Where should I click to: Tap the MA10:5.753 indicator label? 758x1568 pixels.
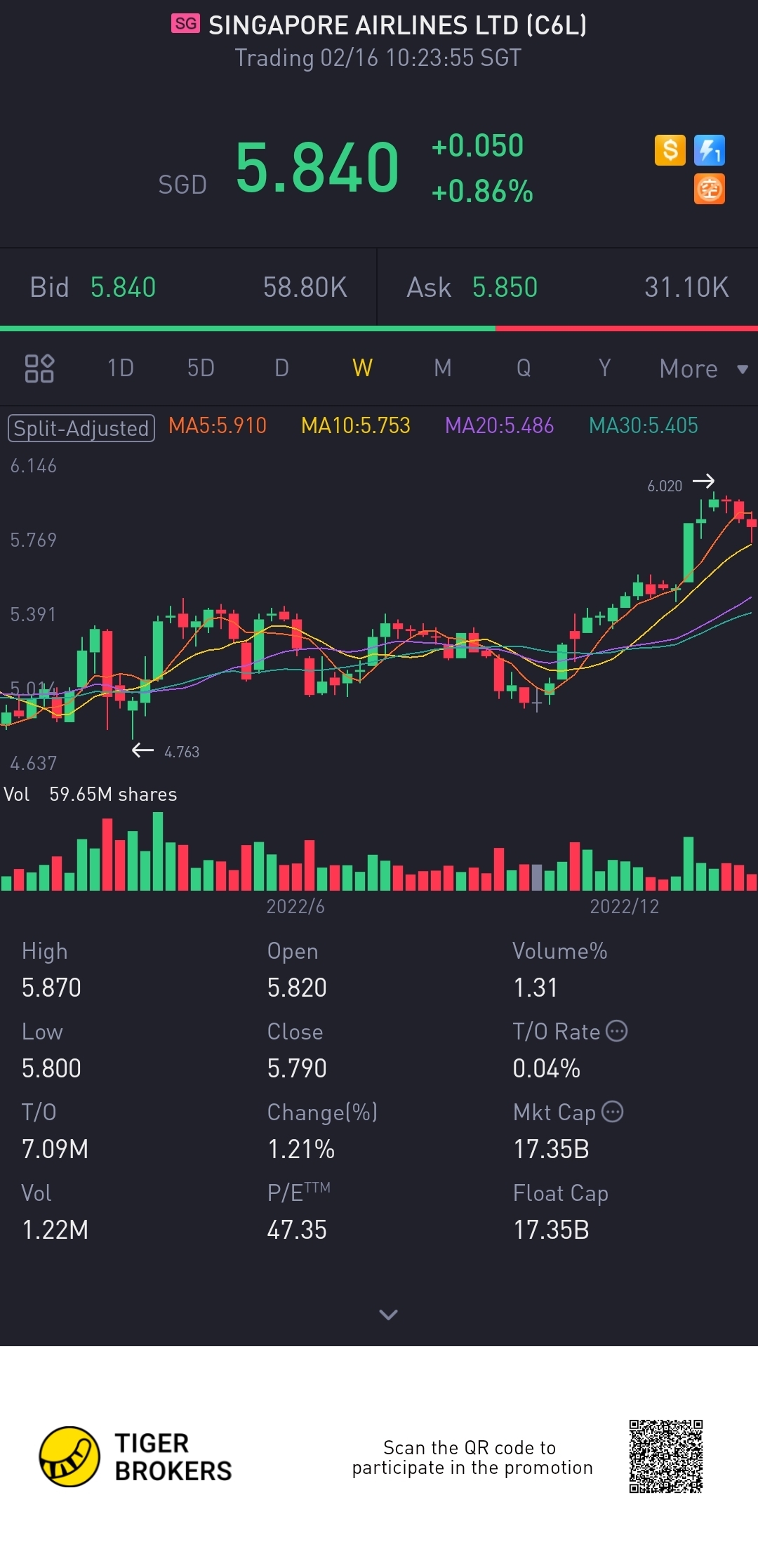pos(356,425)
